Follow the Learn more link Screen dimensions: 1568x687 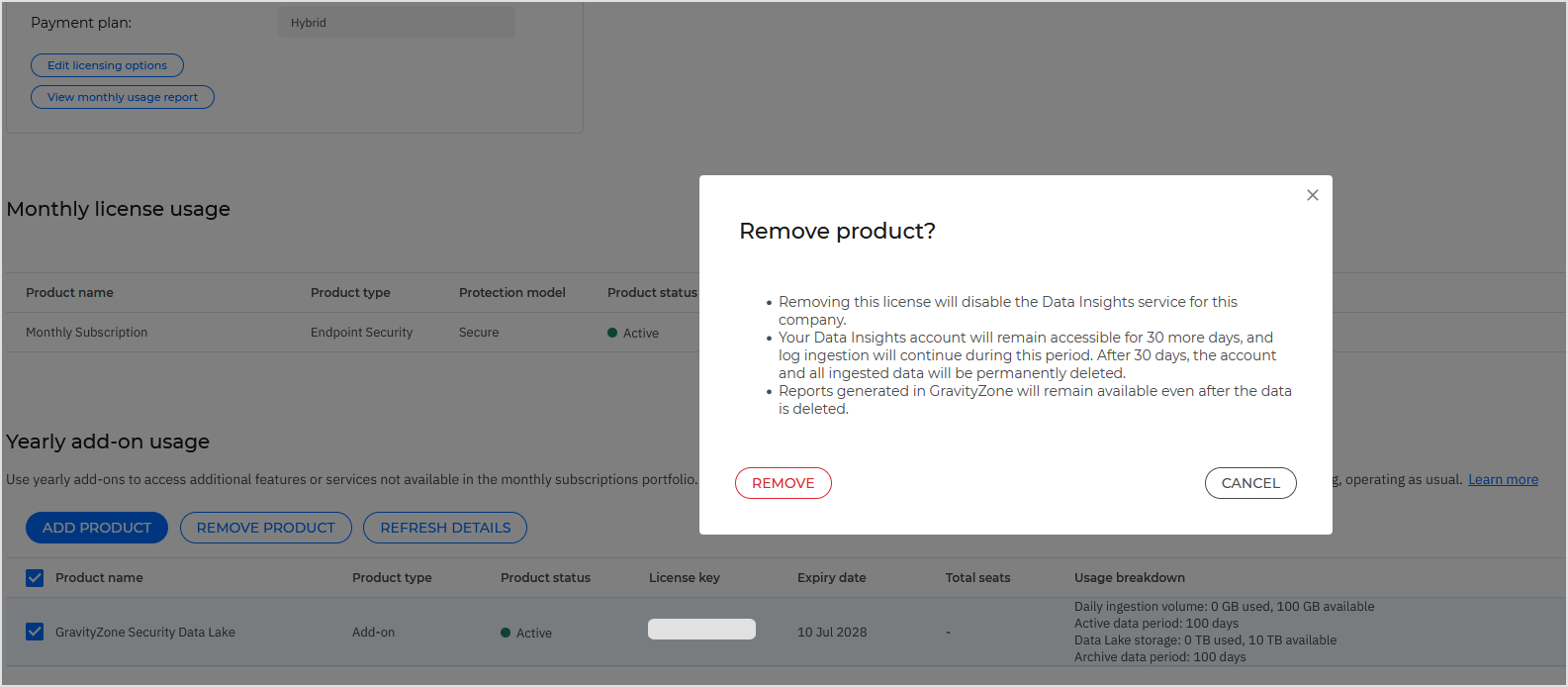(x=1503, y=479)
